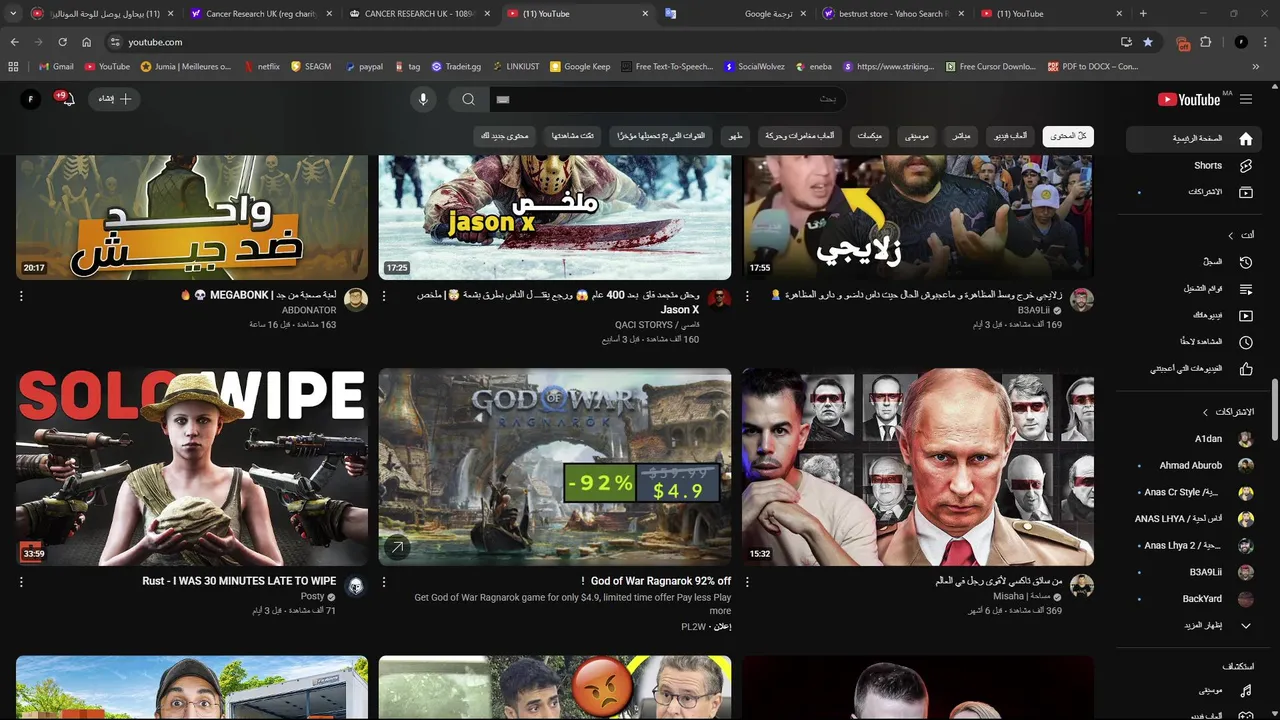The height and width of the screenshot is (720, 1280).
Task: Reload the page in browser
Action: pyautogui.click(x=62, y=42)
